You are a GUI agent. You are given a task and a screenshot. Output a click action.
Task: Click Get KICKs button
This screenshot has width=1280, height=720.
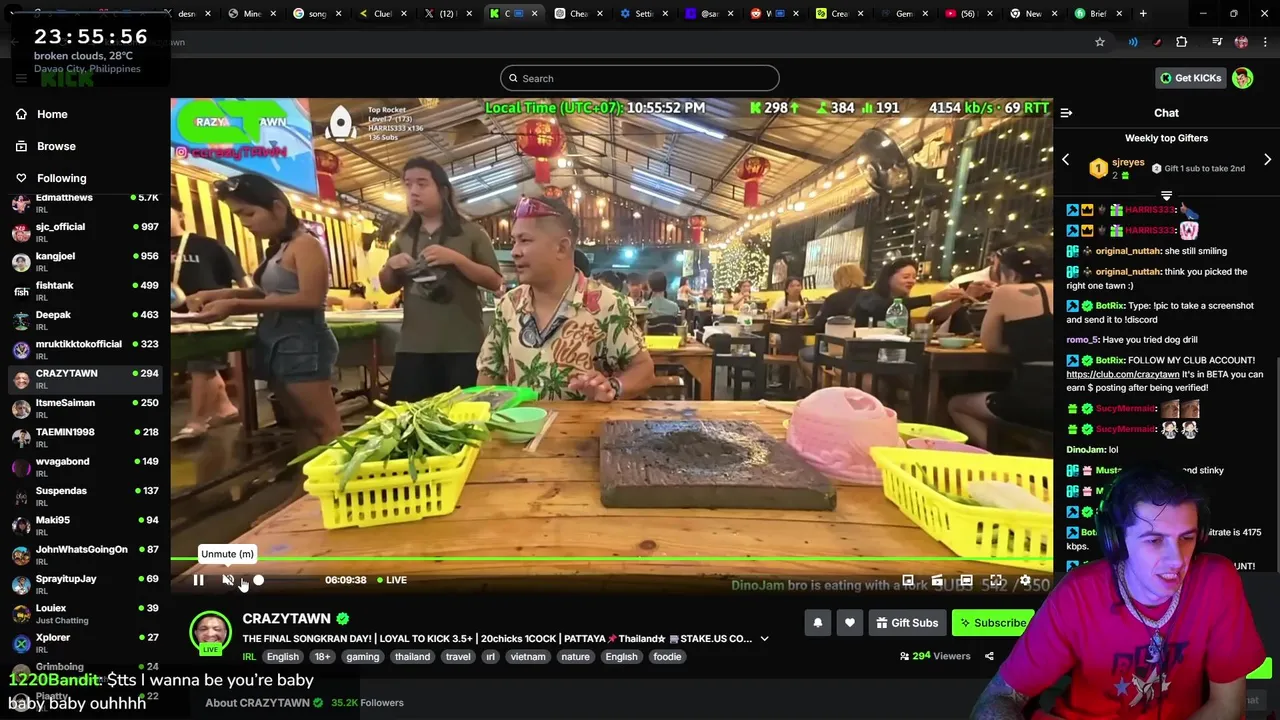coord(1190,78)
